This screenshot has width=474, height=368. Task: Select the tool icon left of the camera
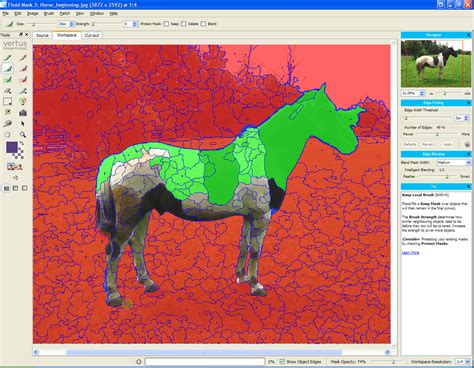(x=7, y=113)
